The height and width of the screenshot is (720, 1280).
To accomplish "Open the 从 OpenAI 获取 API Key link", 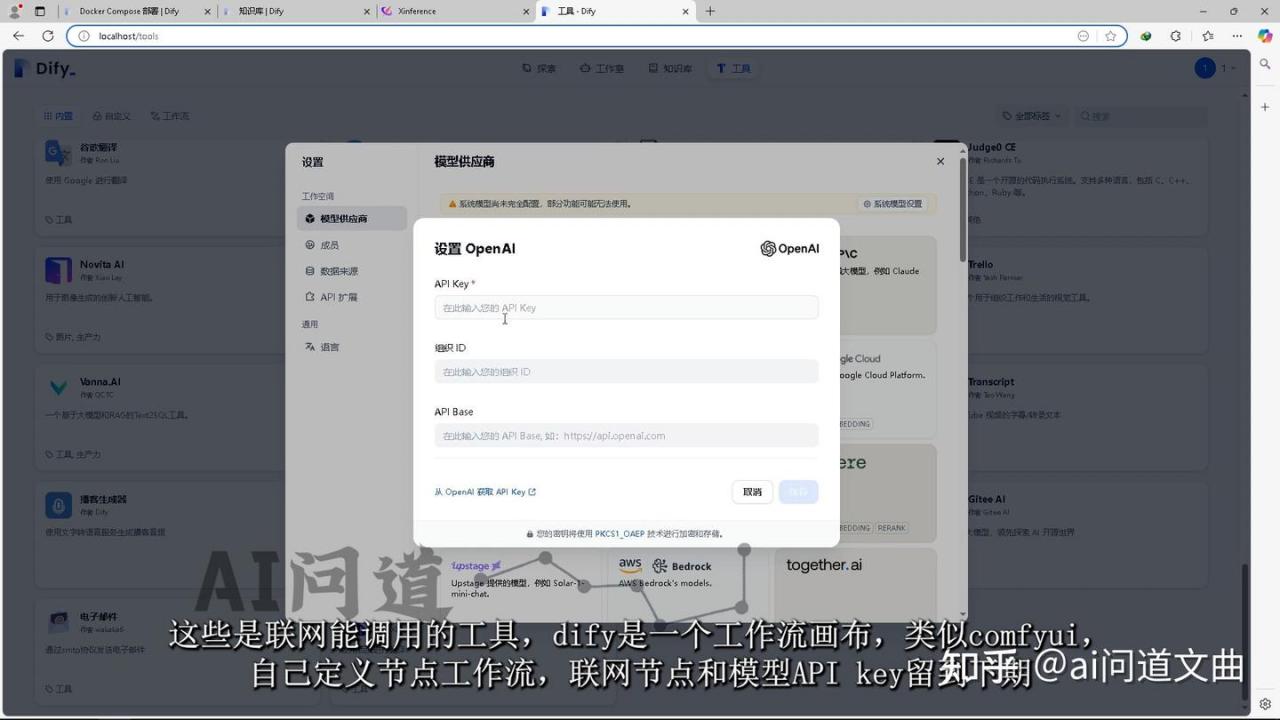I will 485,492.
